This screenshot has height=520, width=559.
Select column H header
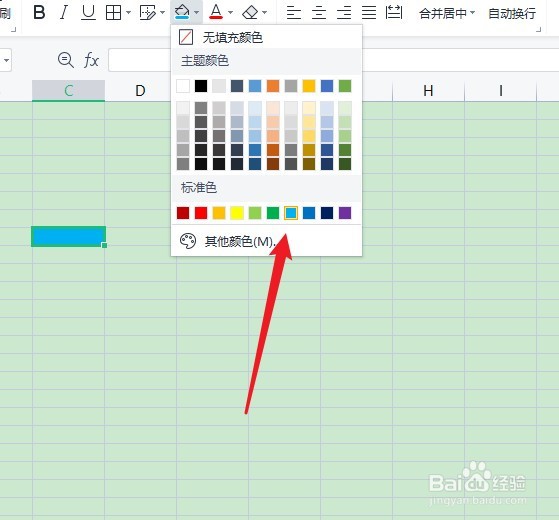click(428, 91)
